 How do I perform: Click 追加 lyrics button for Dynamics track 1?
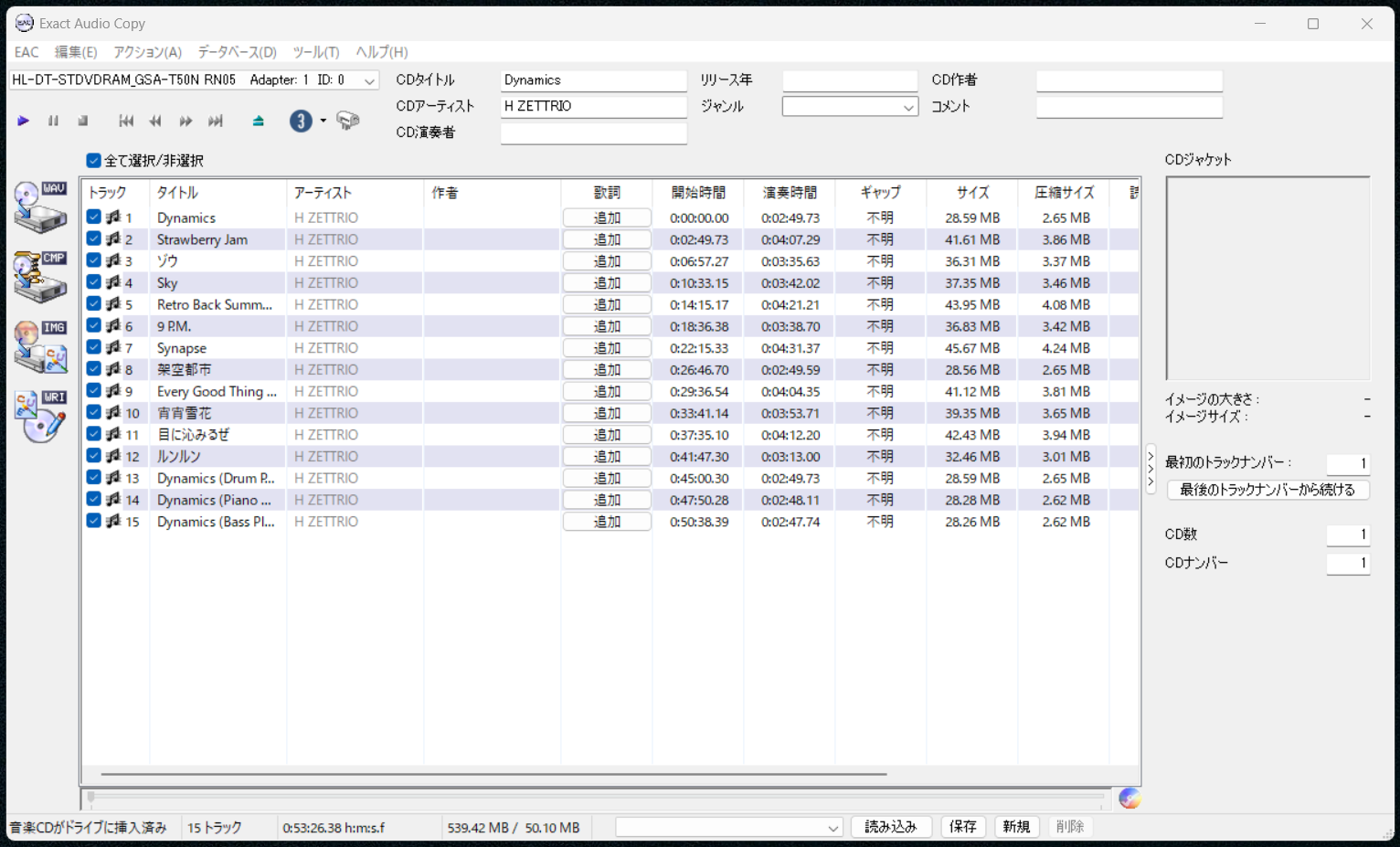click(607, 217)
